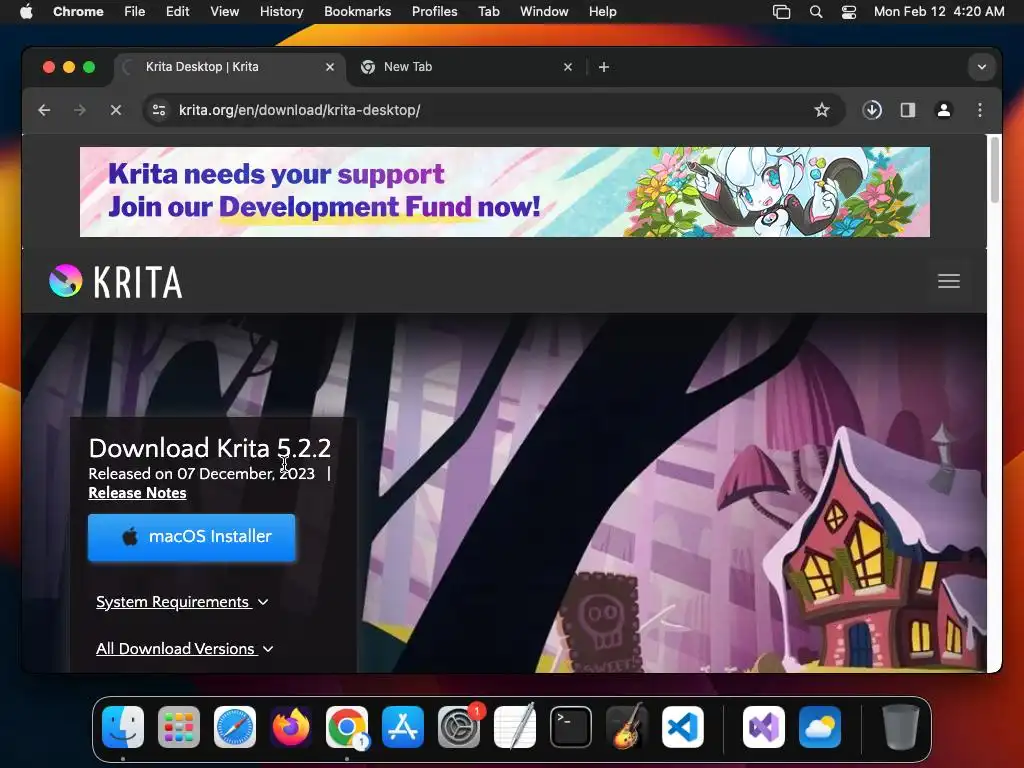This screenshot has height=768, width=1024.
Task: Open the Help menu
Action: (602, 12)
